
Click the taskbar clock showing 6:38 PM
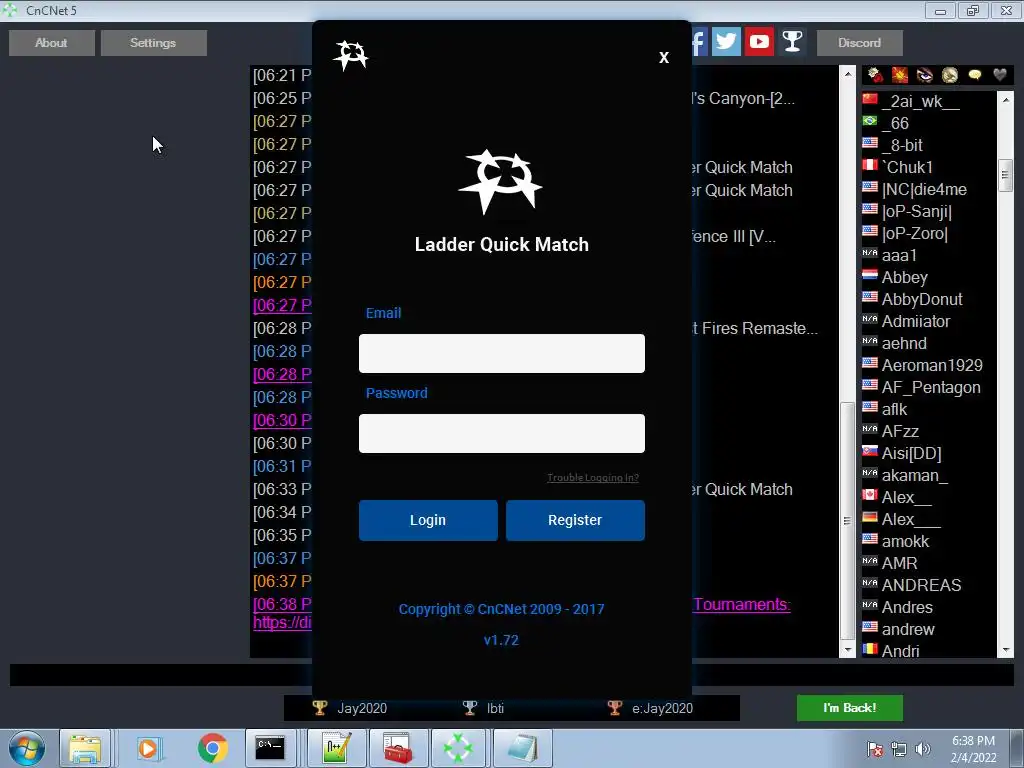(x=973, y=749)
